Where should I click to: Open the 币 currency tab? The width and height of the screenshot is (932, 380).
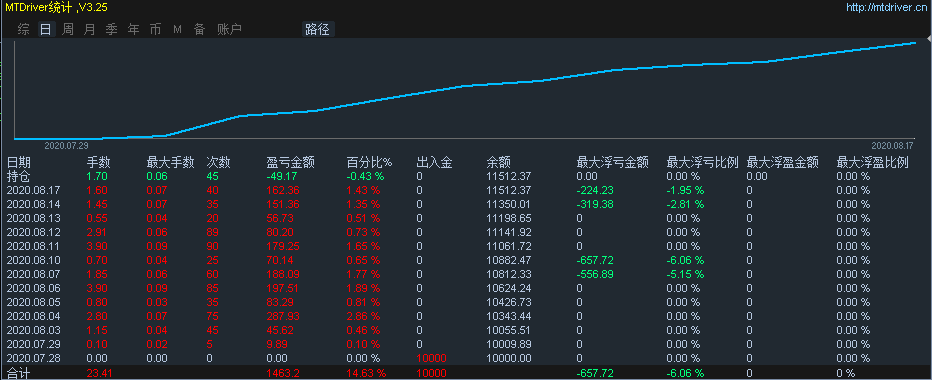(155, 30)
